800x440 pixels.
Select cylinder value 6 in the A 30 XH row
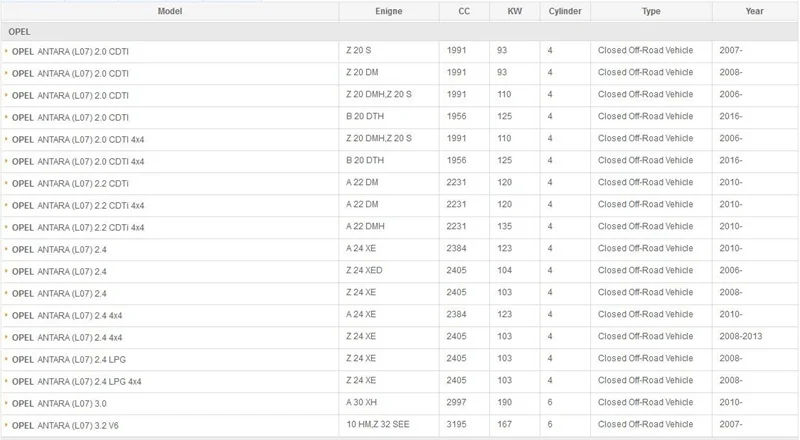pyautogui.click(x=550, y=402)
